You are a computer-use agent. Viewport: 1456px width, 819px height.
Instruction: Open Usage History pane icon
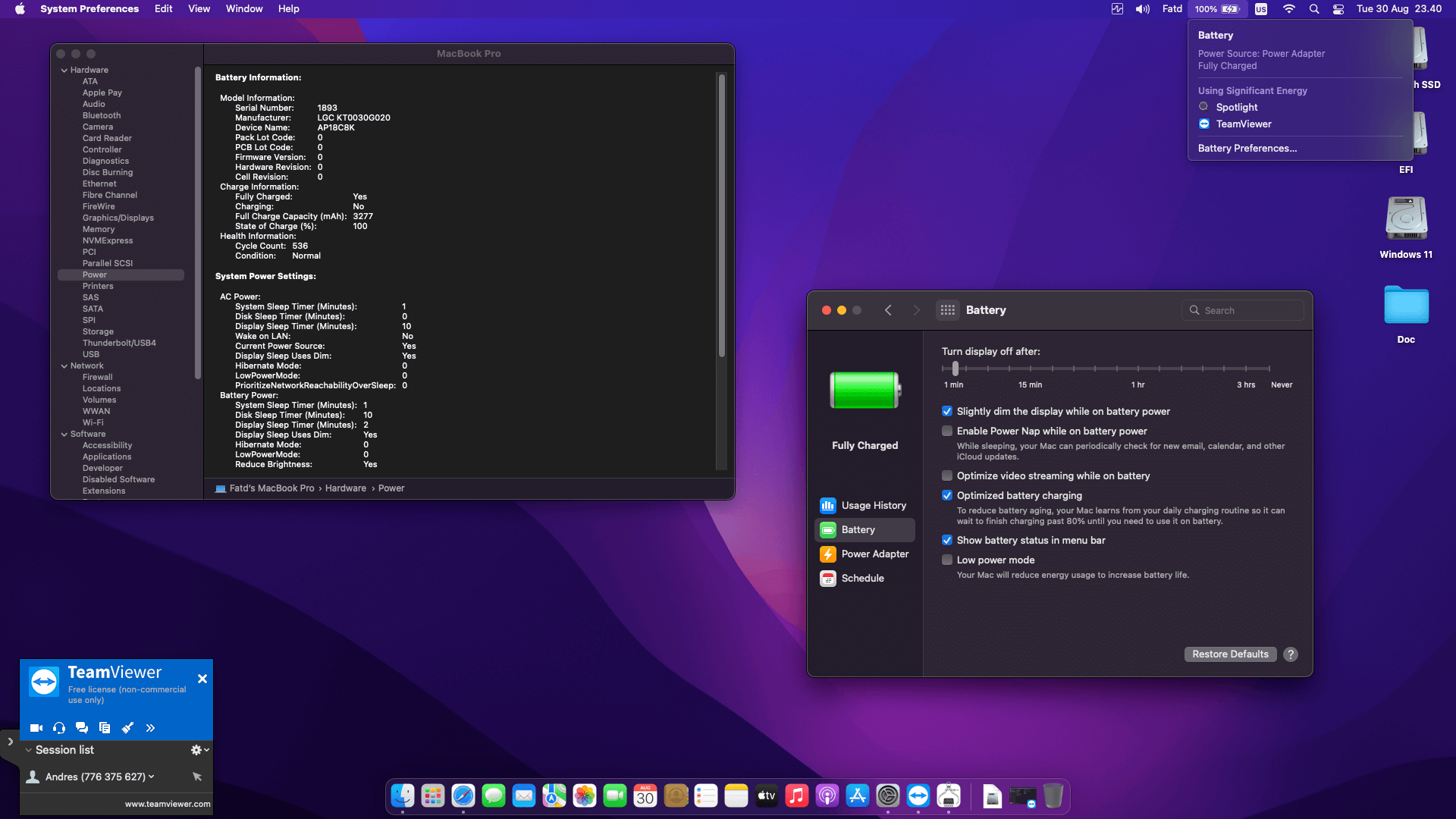click(827, 505)
